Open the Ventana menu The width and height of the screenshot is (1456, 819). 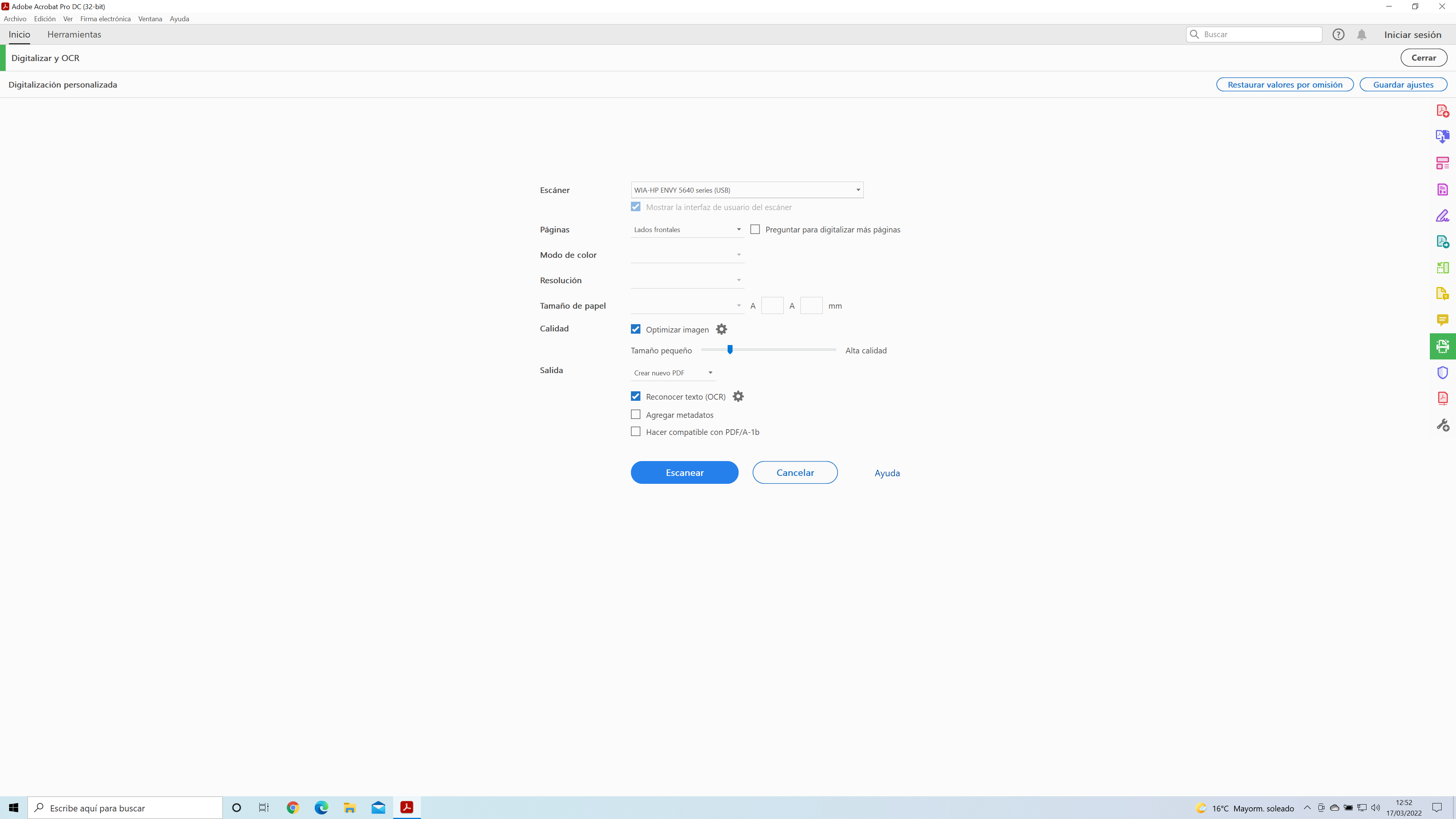[x=151, y=19]
